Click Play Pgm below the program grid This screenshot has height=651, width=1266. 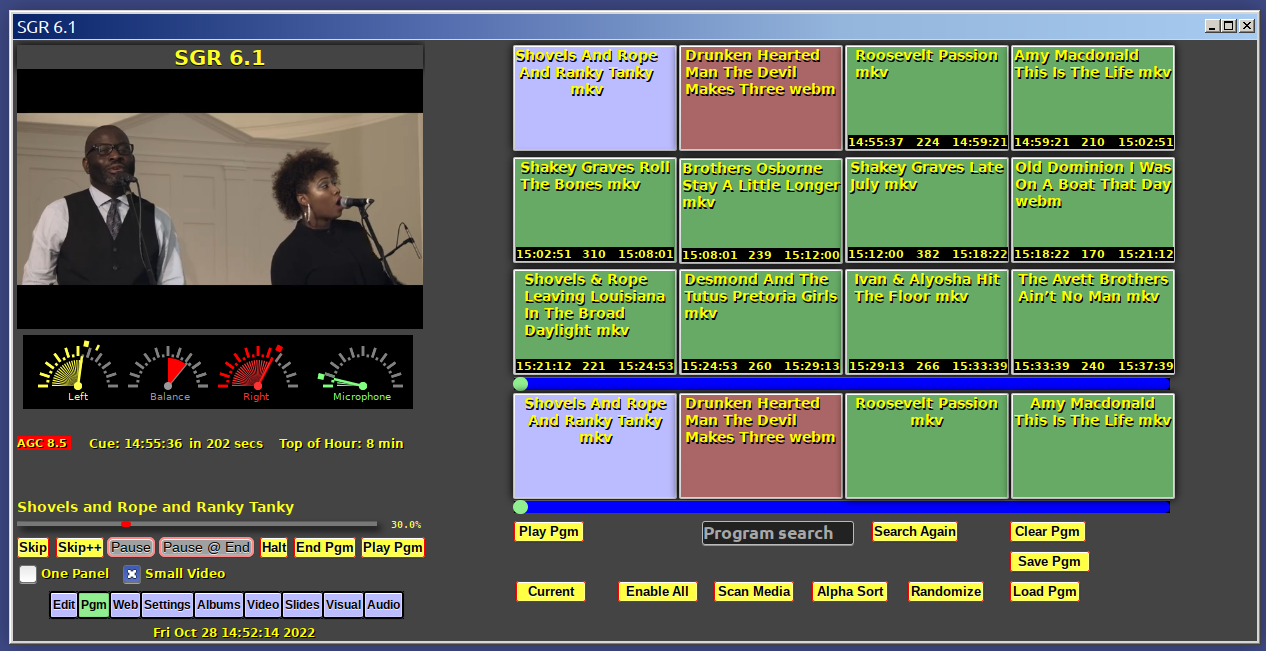(x=548, y=531)
